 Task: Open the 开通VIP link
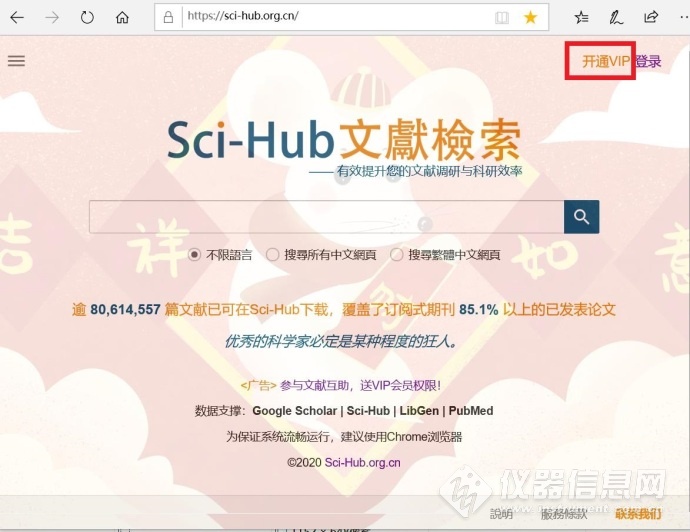click(x=606, y=61)
